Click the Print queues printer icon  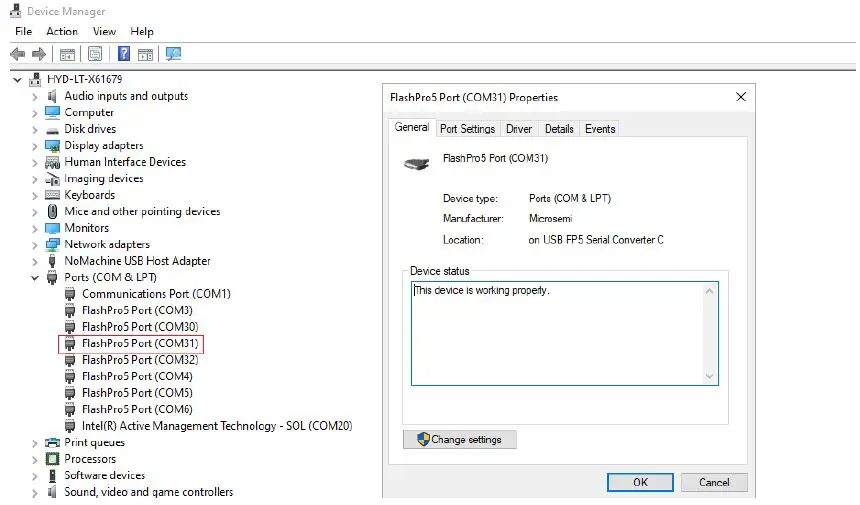pyautogui.click(x=52, y=442)
